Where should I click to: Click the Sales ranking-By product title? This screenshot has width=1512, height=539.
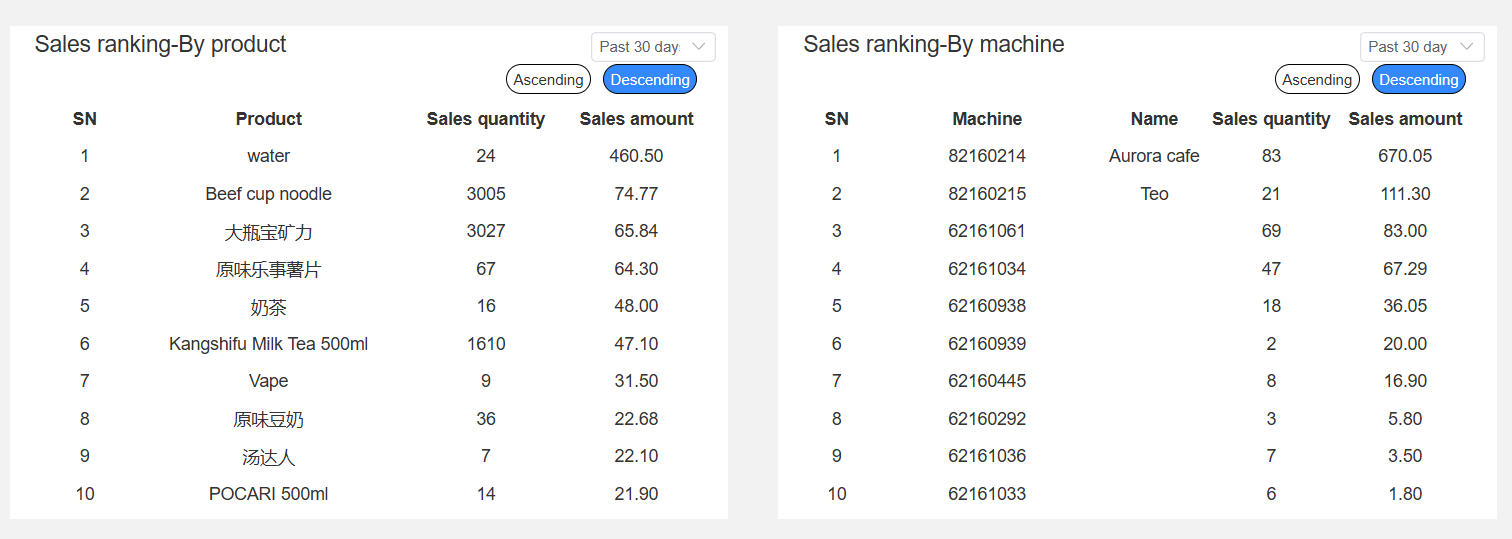161,44
